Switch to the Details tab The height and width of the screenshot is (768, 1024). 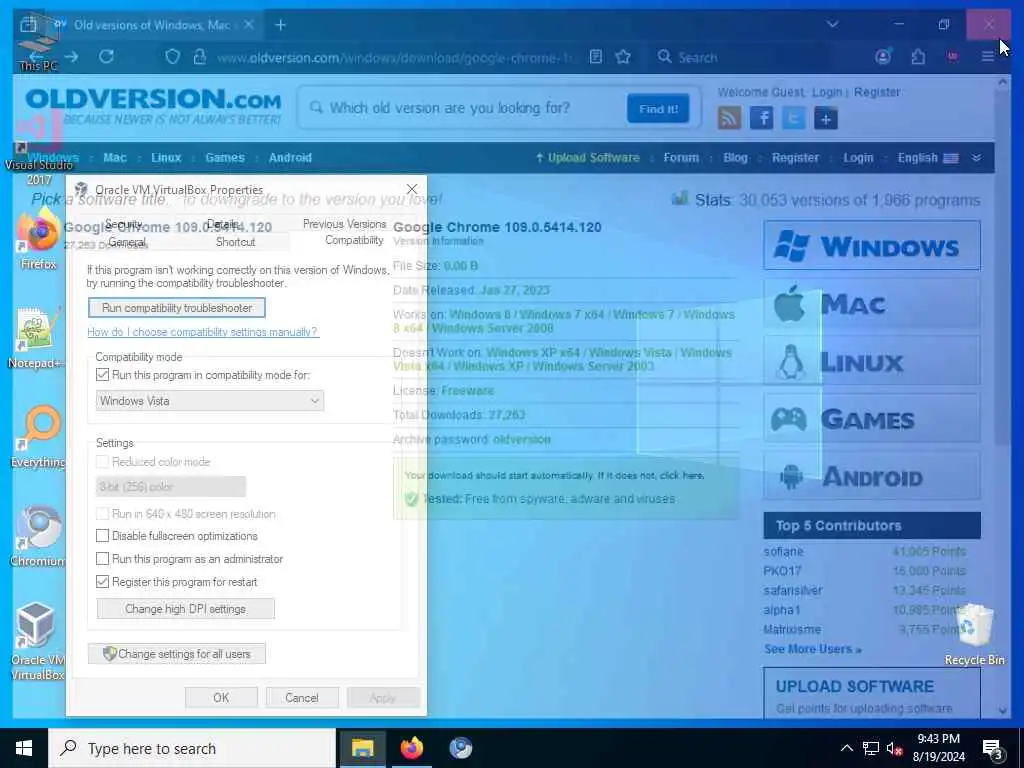(223, 224)
